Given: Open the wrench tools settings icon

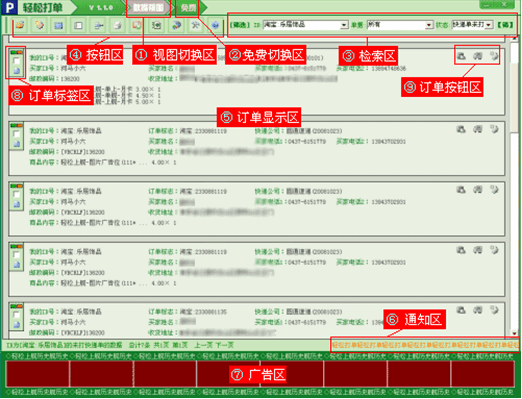Looking at the screenshot, I should 196,25.
